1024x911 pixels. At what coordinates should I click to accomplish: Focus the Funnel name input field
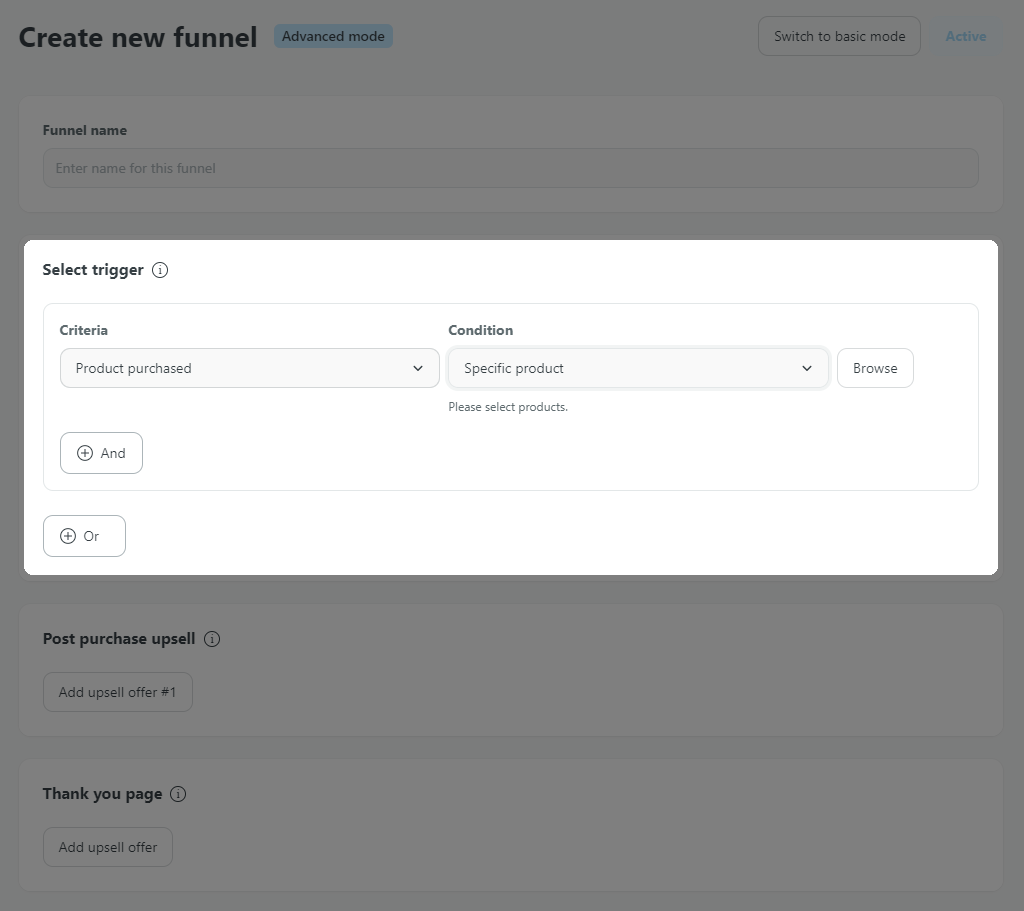511,168
